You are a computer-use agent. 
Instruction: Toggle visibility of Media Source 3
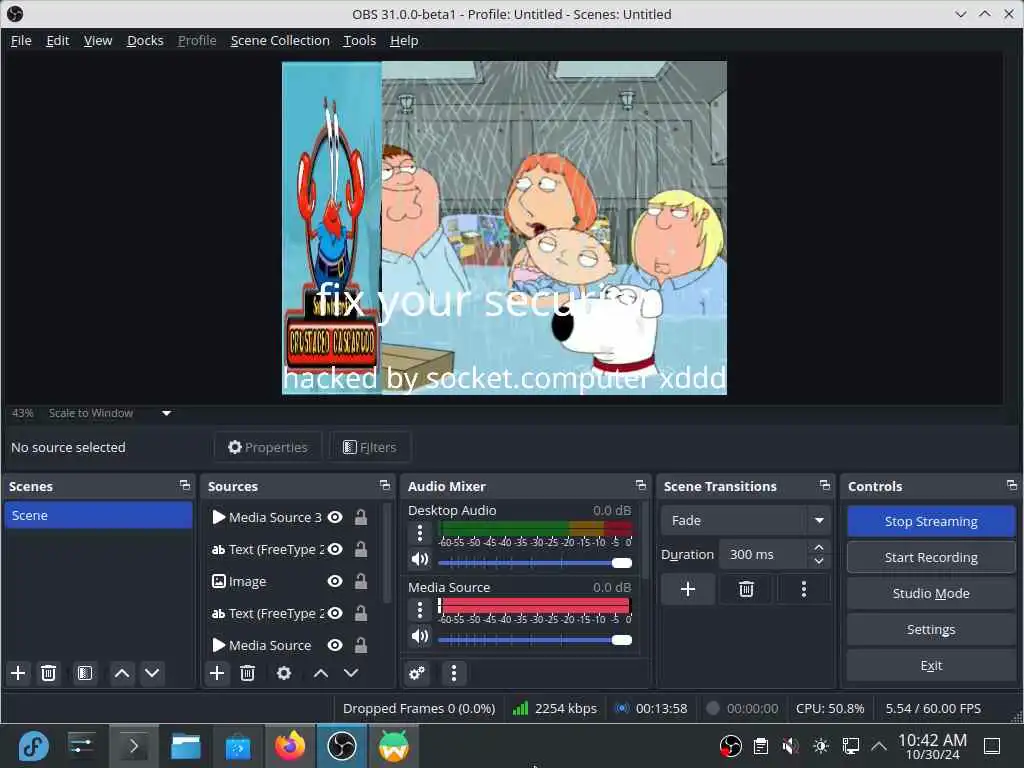335,517
